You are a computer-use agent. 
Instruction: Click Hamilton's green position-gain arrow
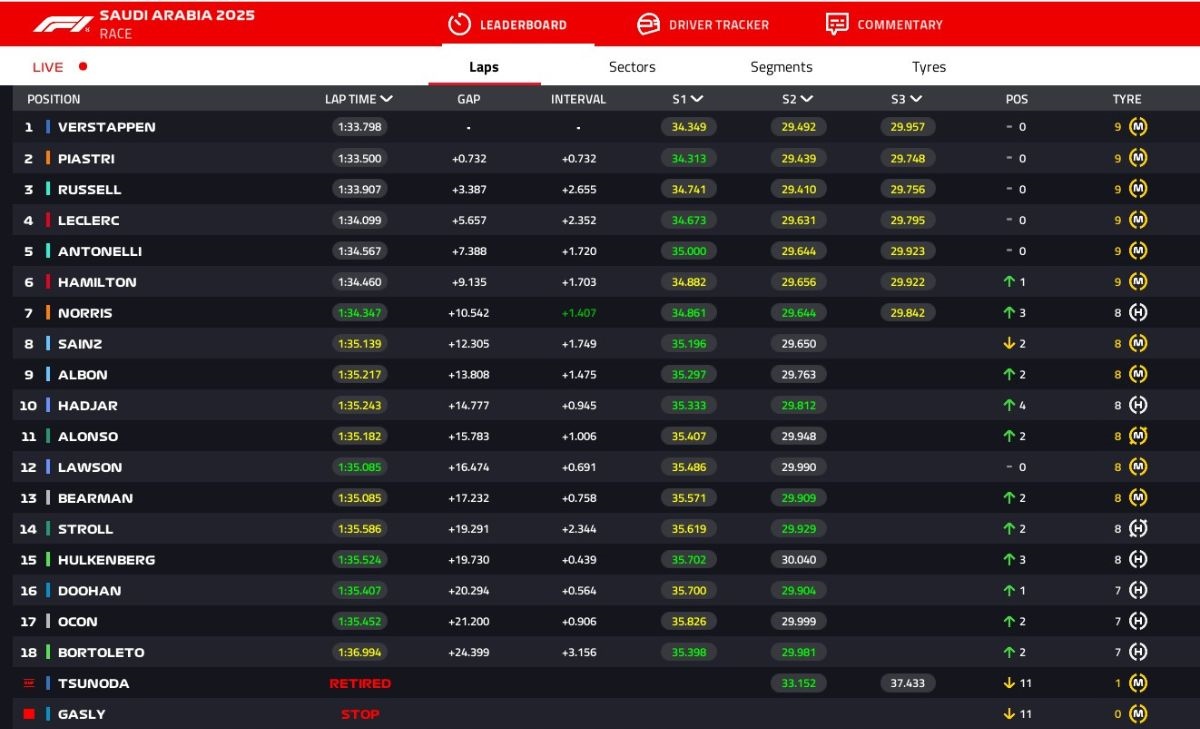click(1009, 282)
